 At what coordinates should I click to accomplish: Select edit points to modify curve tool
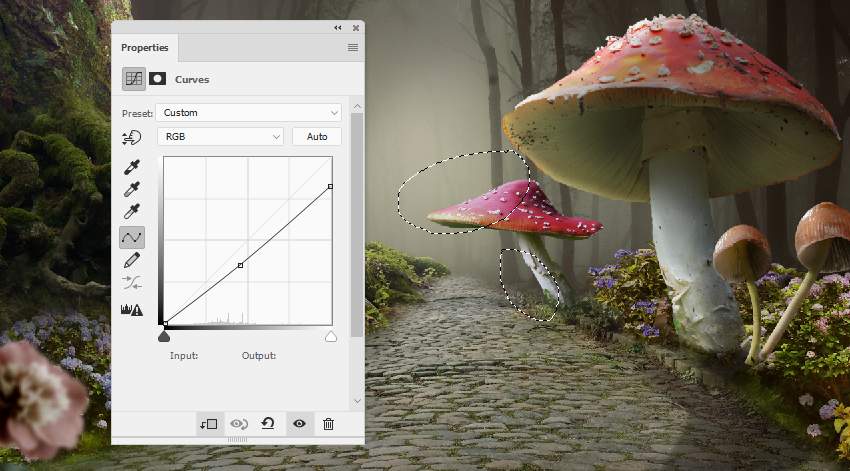(132, 237)
